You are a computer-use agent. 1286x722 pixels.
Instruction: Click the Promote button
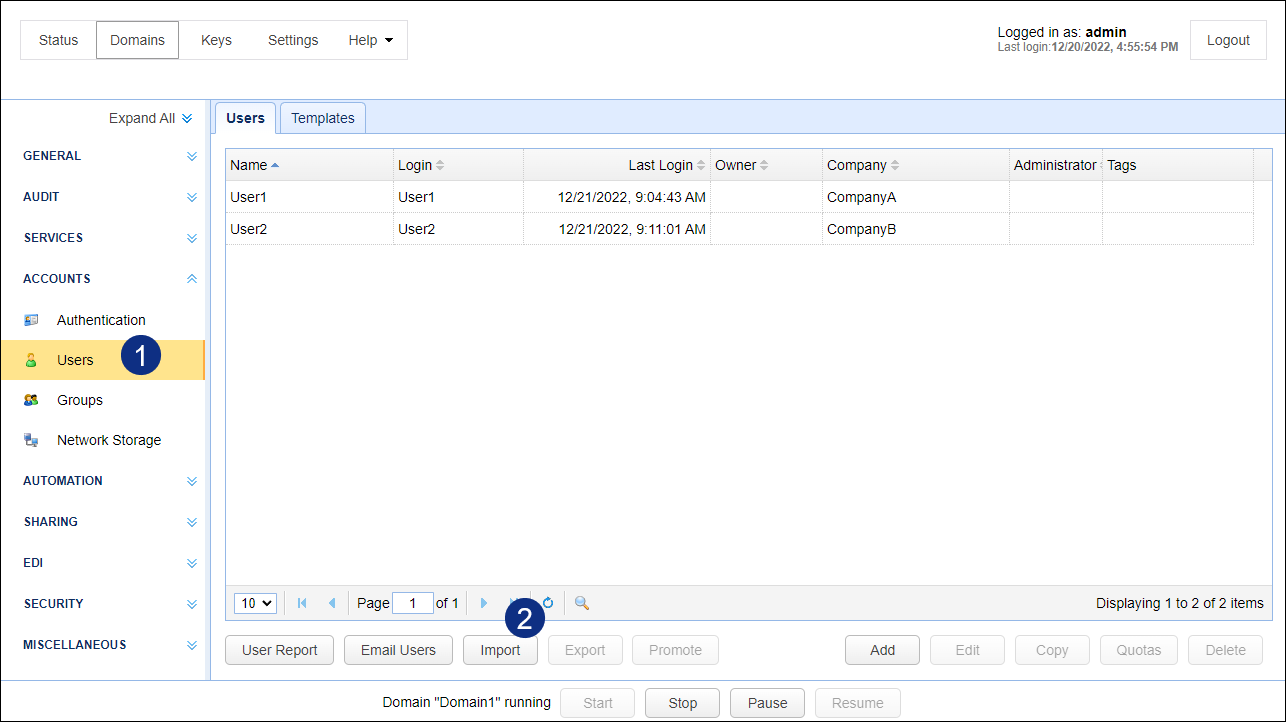[675, 650]
